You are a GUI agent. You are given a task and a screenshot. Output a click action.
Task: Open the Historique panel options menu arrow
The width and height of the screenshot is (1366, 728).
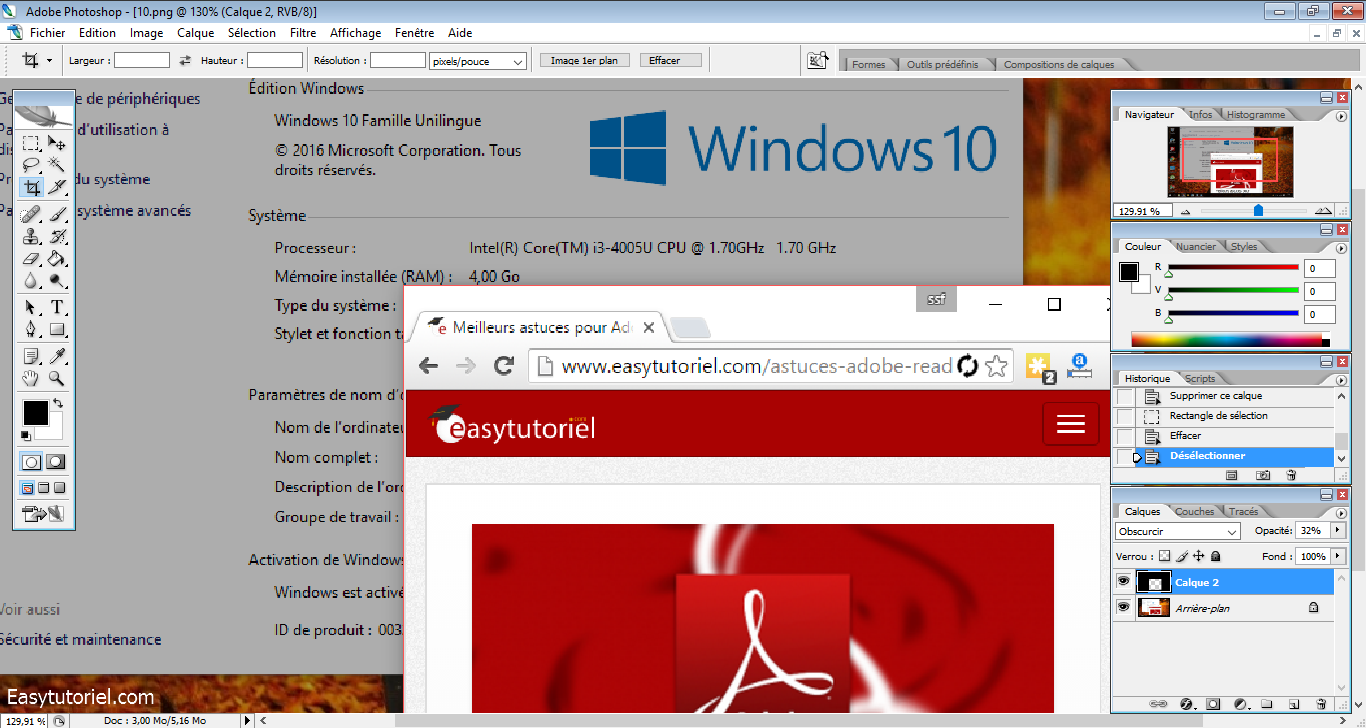click(1340, 380)
